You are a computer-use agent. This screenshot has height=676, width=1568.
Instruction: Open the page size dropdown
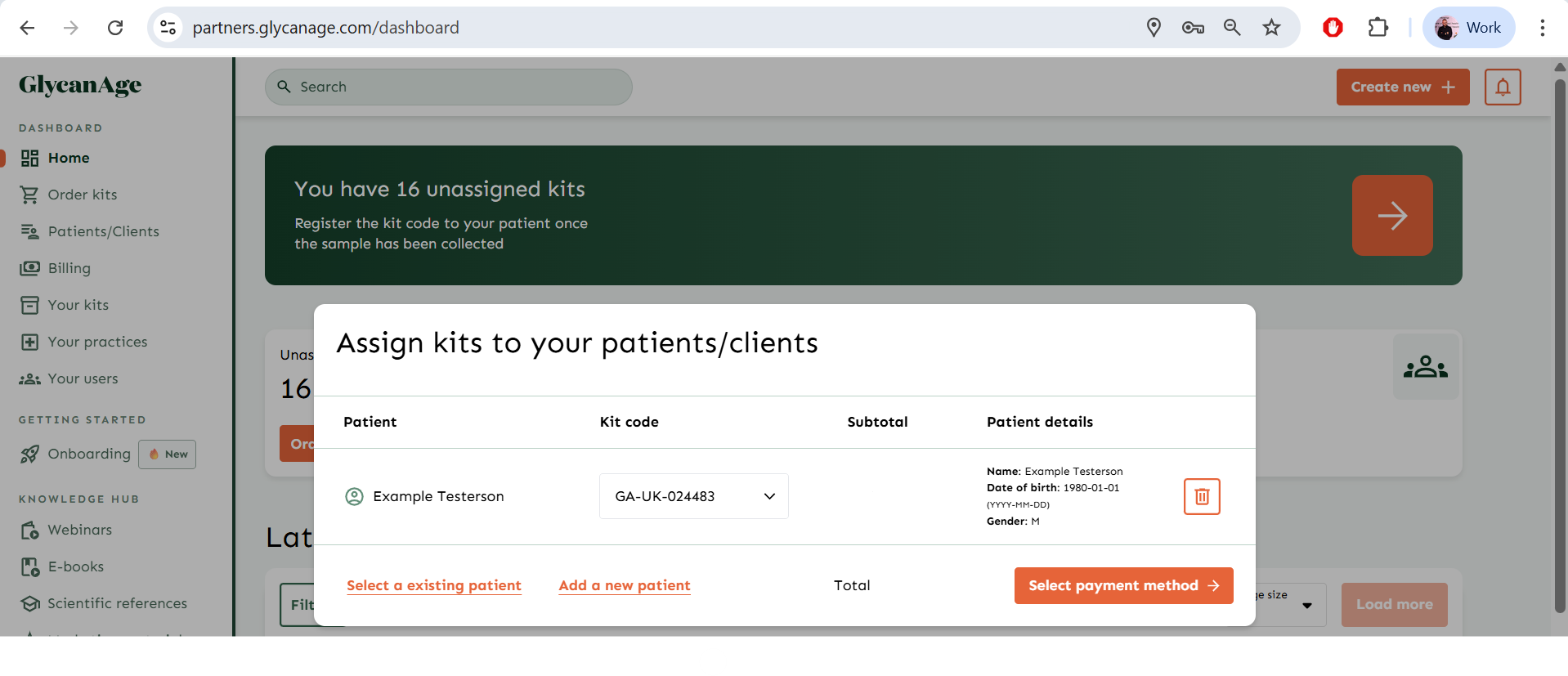point(1306,605)
